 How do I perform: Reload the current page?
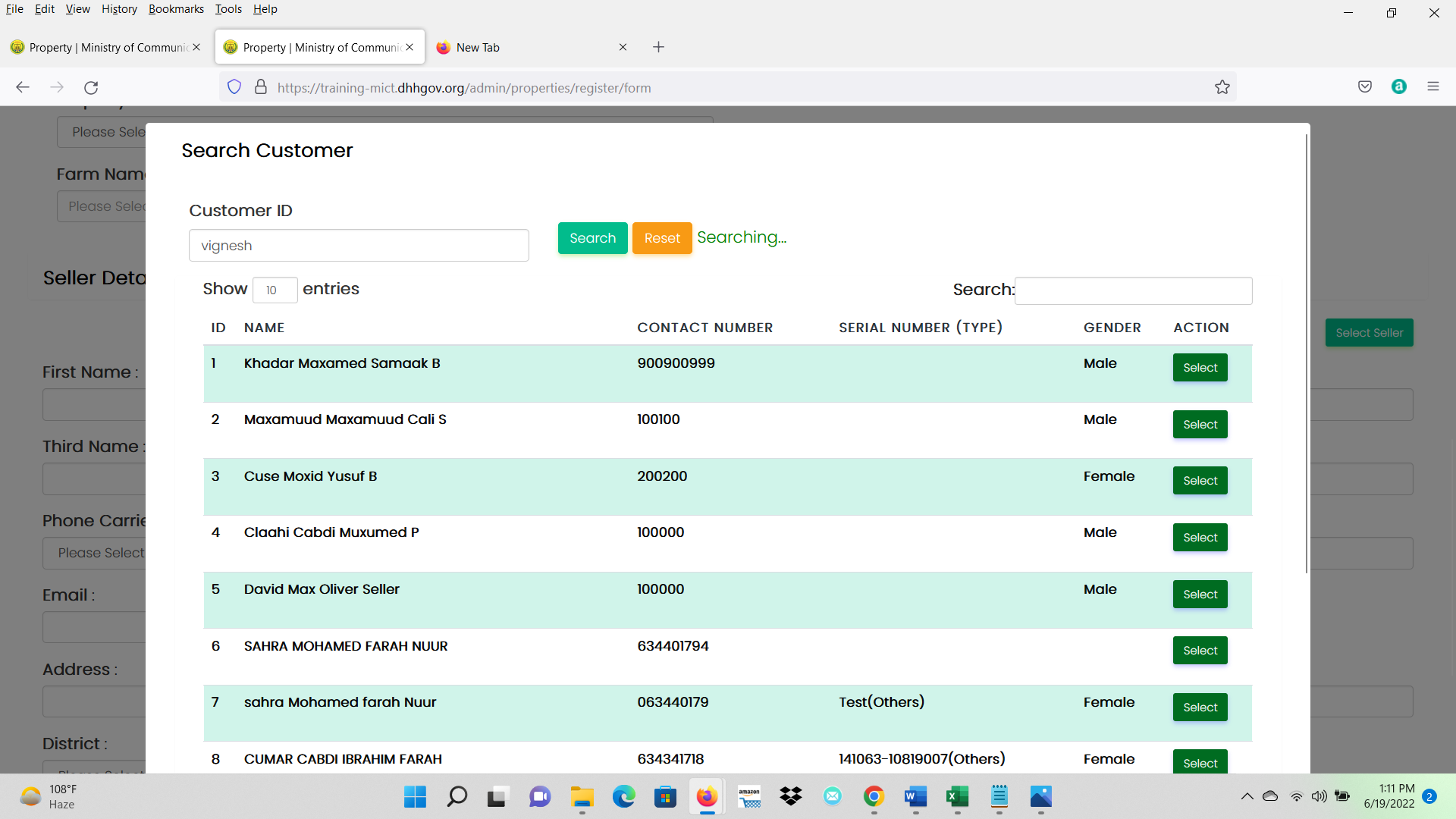(x=91, y=87)
